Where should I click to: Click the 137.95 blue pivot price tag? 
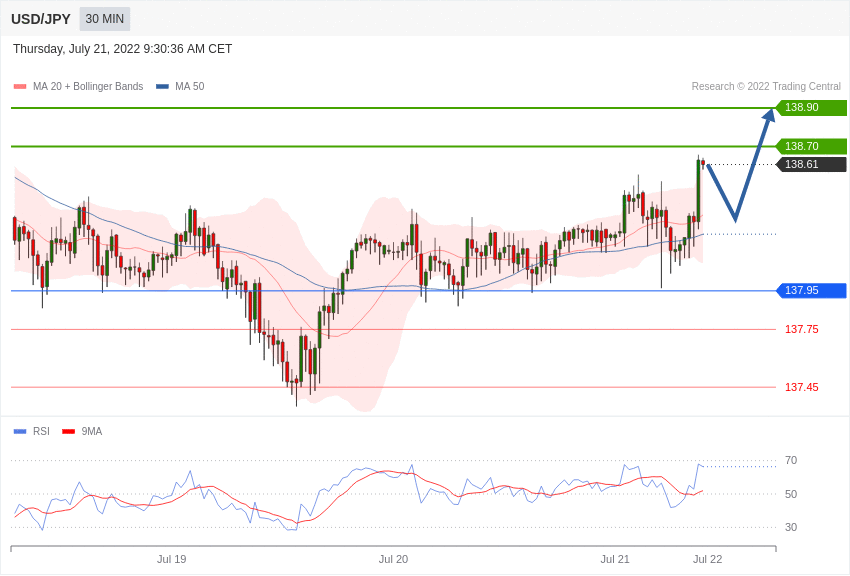(811, 290)
